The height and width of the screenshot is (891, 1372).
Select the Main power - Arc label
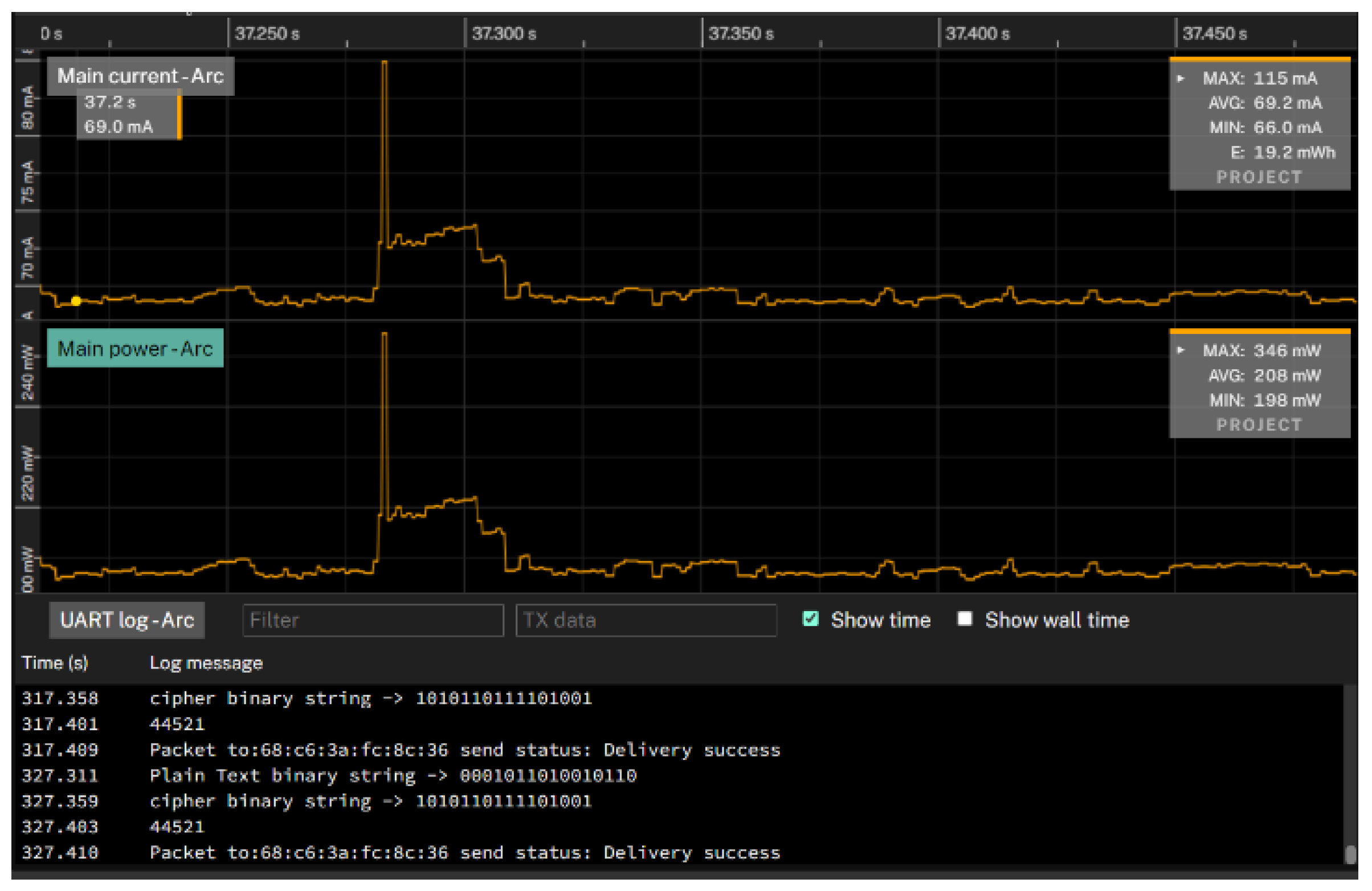[x=135, y=348]
